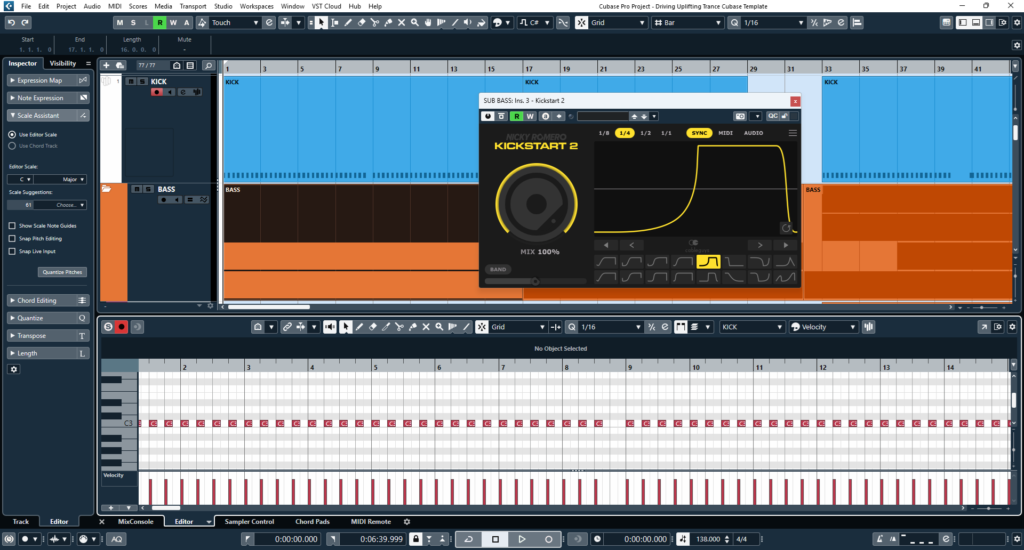
Task: Select Use Editor Scale radio button
Action: (12, 135)
